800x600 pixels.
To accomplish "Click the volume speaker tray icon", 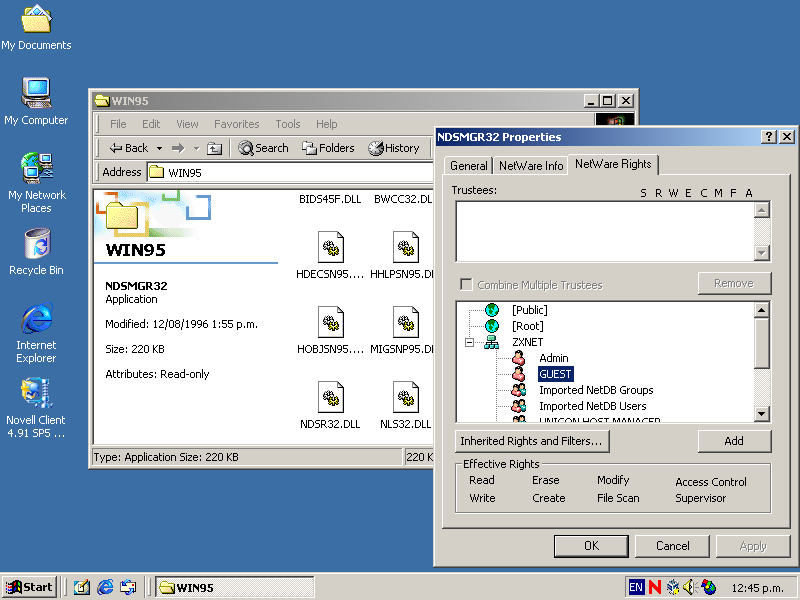I will [689, 587].
